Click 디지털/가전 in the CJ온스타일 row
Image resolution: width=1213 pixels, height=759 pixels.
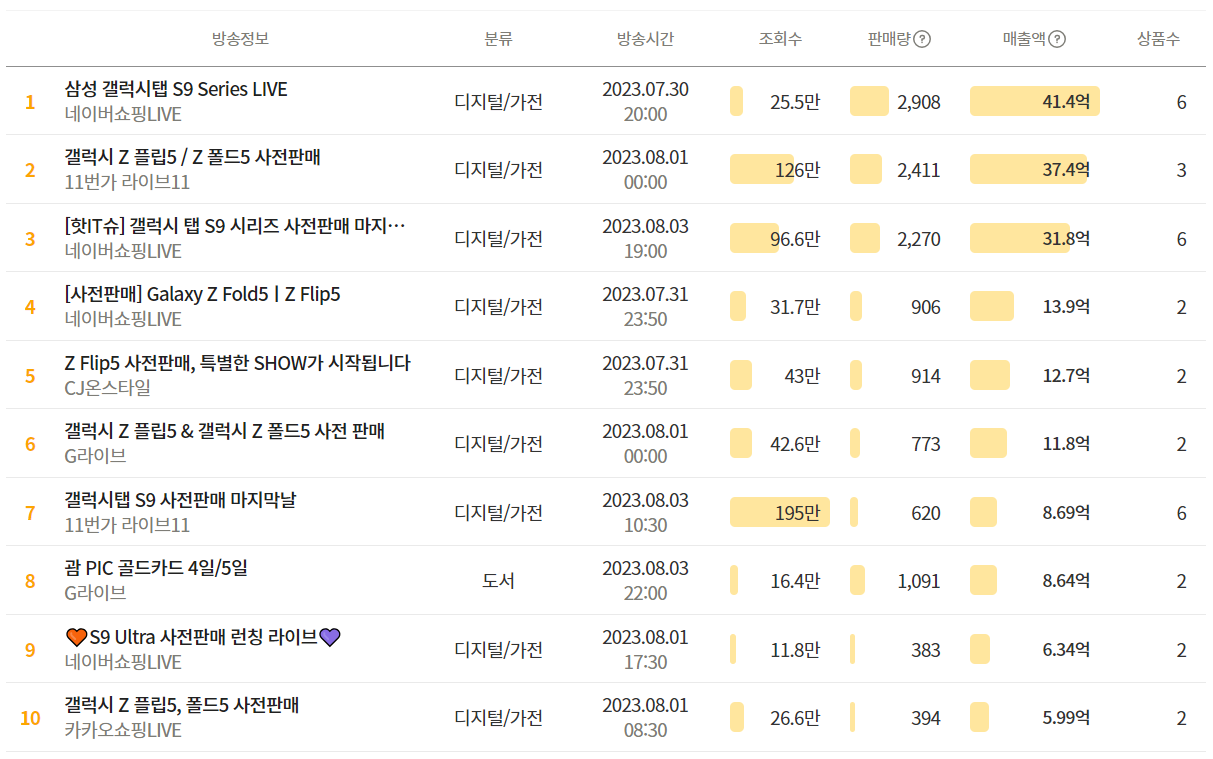tap(498, 375)
